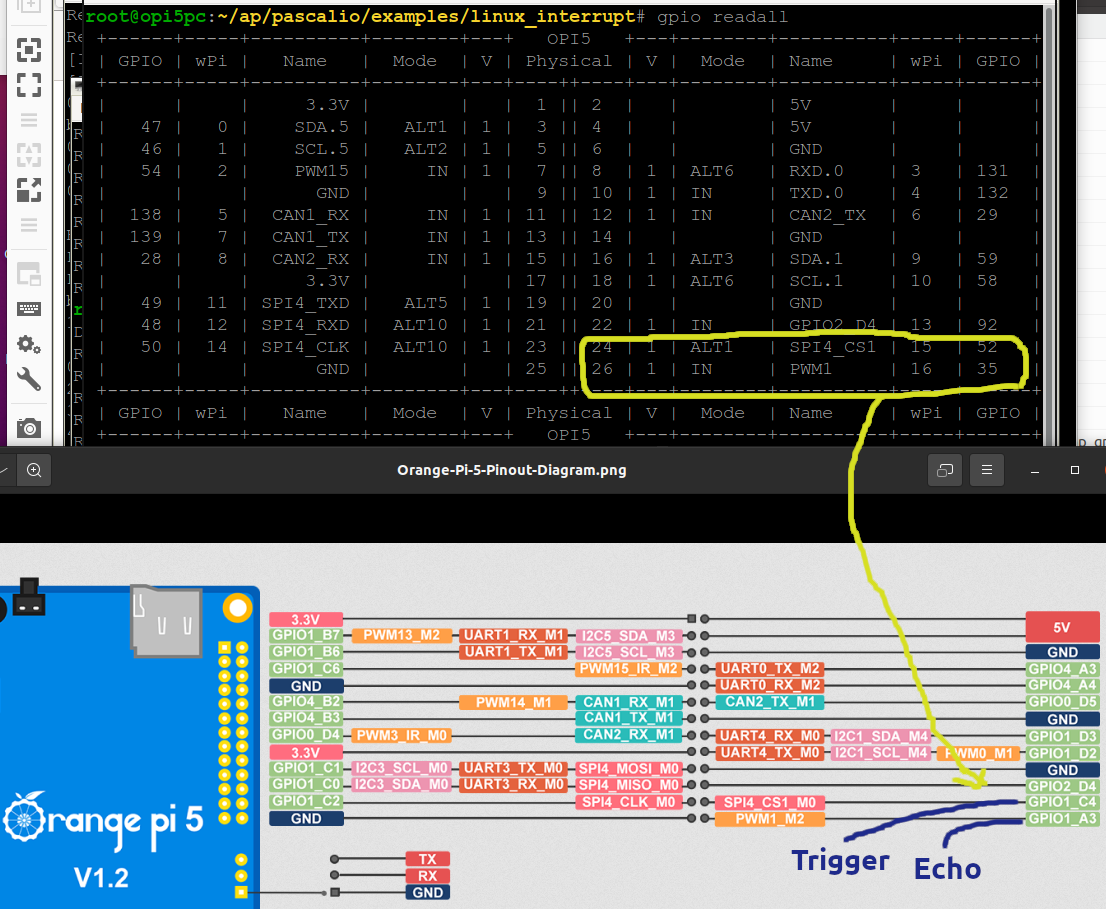The height and width of the screenshot is (909, 1106).
Task: Click the SPI4_TXD cell in the terminal table
Action: pos(305,303)
